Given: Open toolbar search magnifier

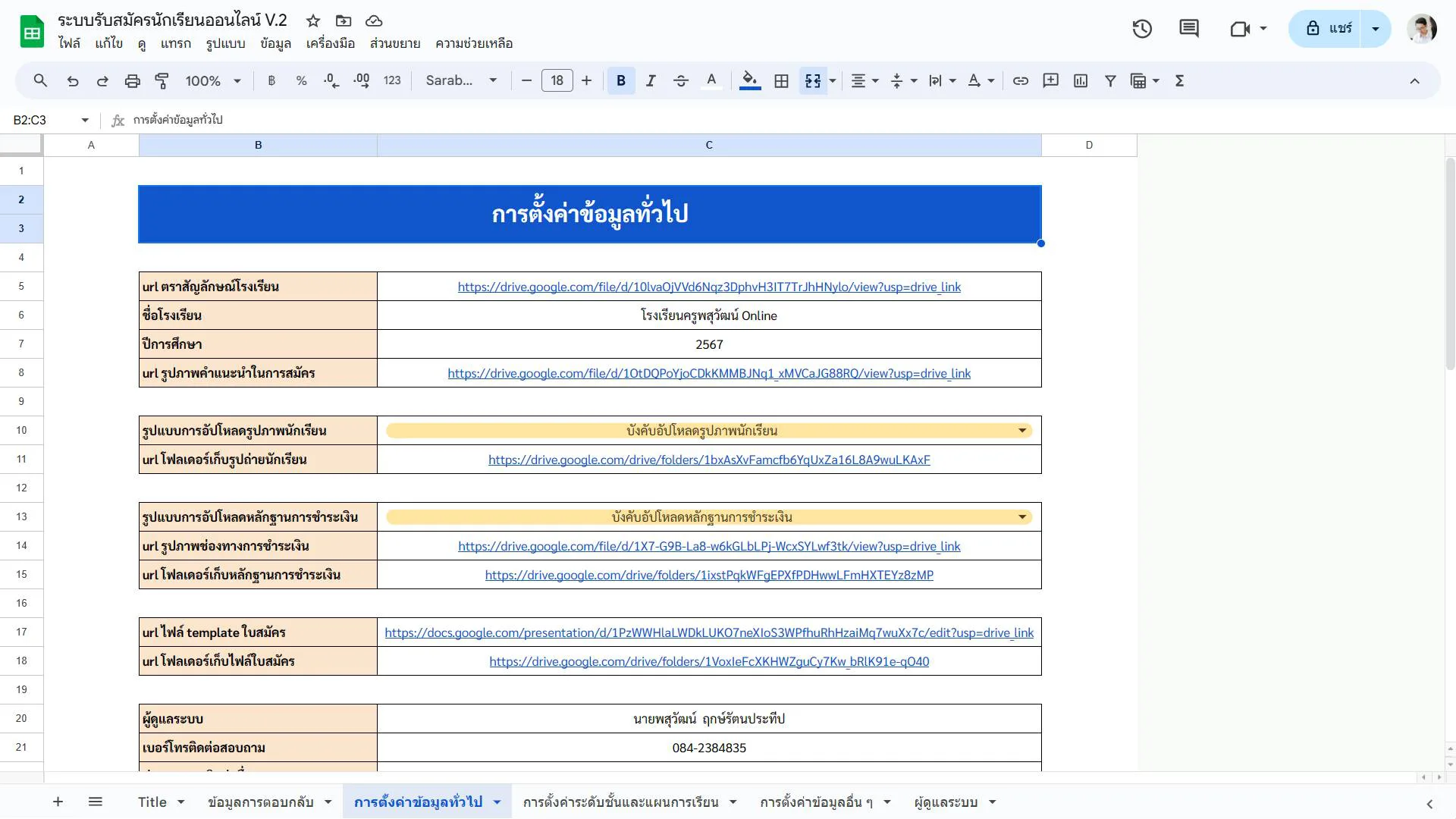Looking at the screenshot, I should pos(40,80).
